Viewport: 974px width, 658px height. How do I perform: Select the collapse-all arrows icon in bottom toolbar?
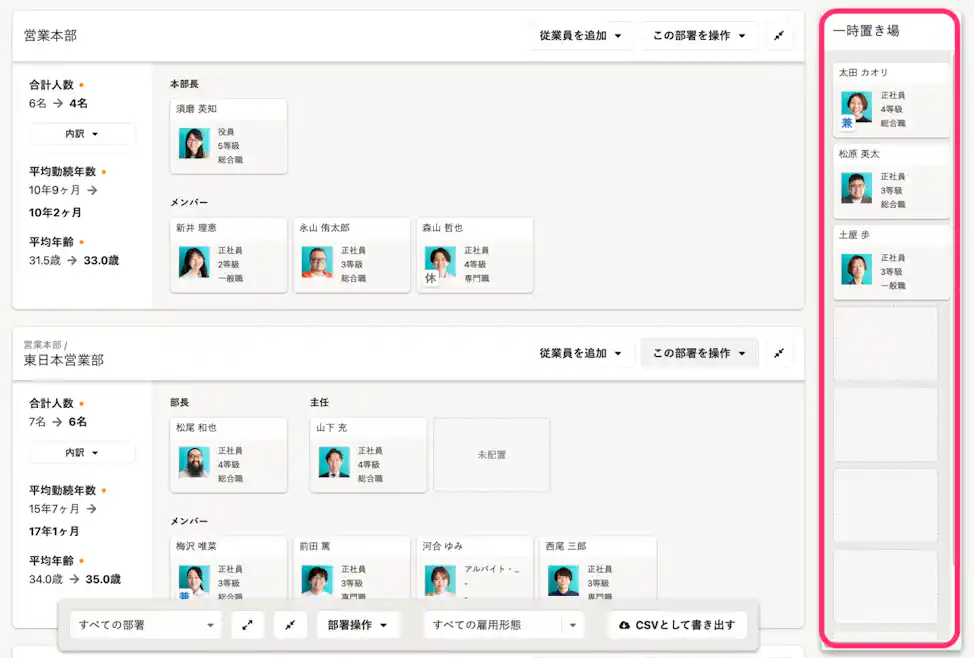tap(290, 624)
